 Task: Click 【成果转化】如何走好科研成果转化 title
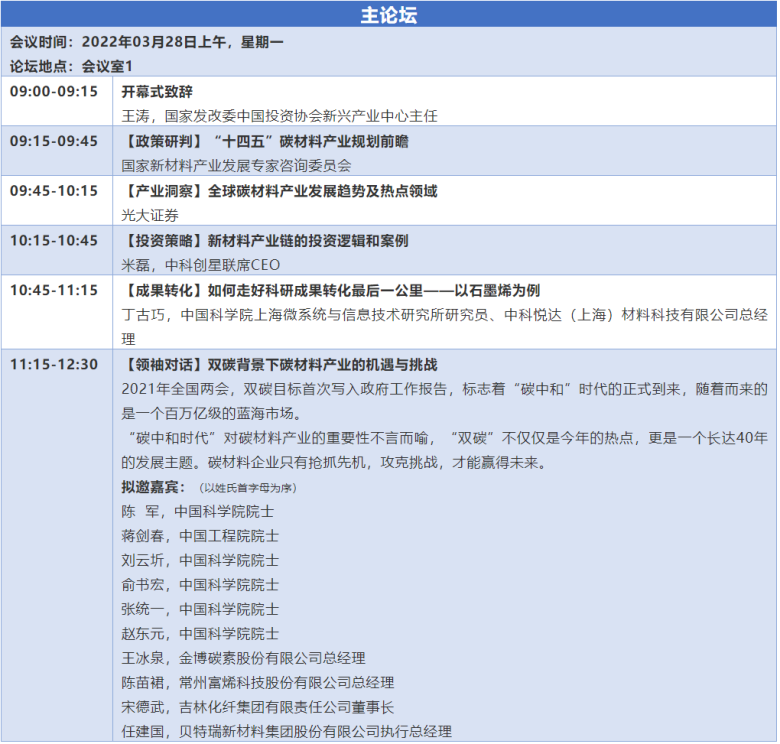pyautogui.click(x=331, y=290)
